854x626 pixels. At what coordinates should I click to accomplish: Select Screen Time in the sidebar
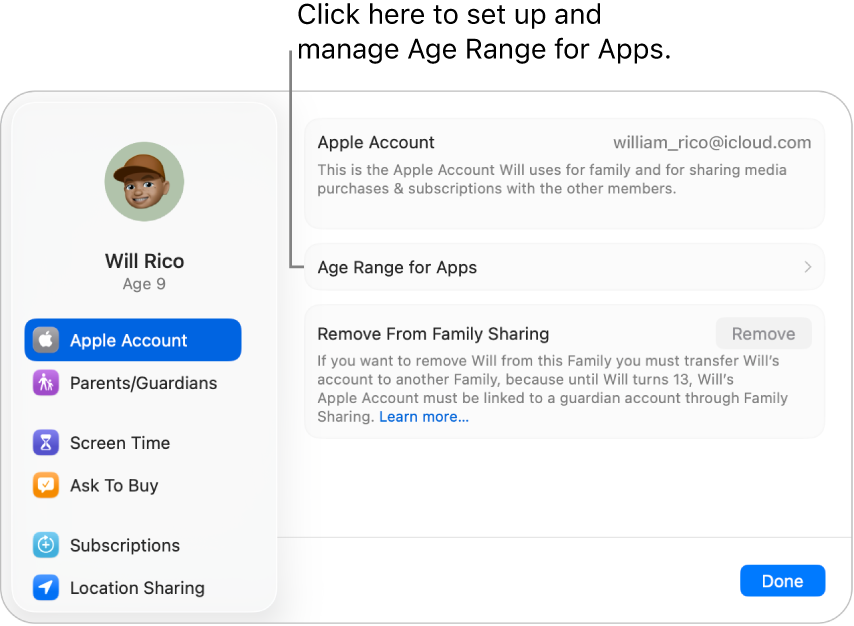120,442
